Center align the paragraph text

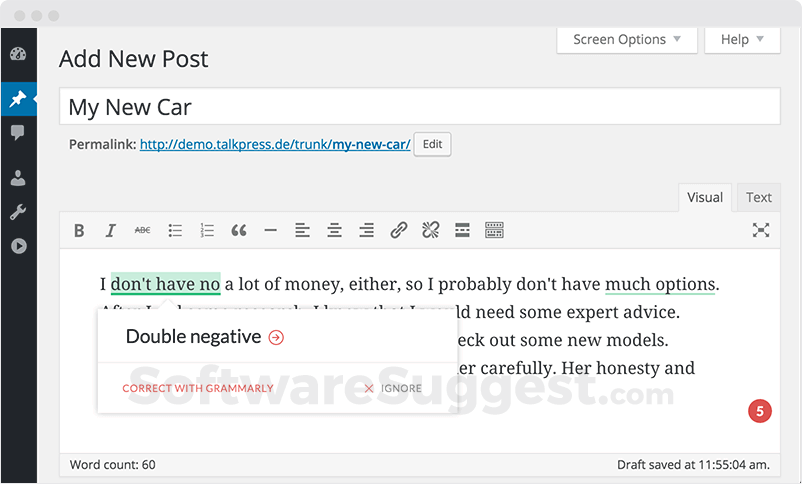[334, 231]
